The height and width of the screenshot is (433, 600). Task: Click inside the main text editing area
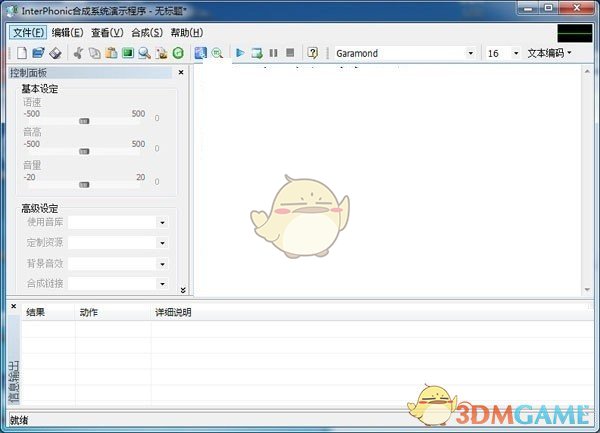click(x=388, y=180)
